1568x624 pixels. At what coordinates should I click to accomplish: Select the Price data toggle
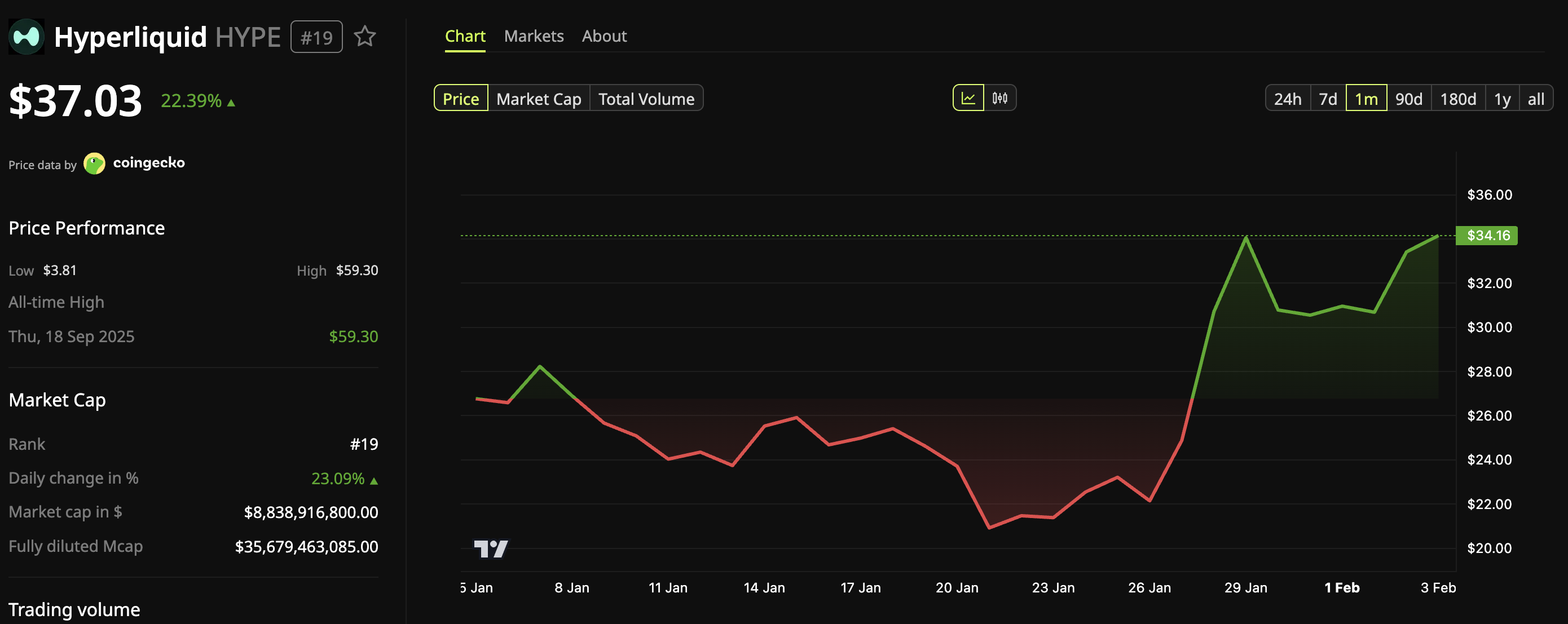tap(461, 99)
